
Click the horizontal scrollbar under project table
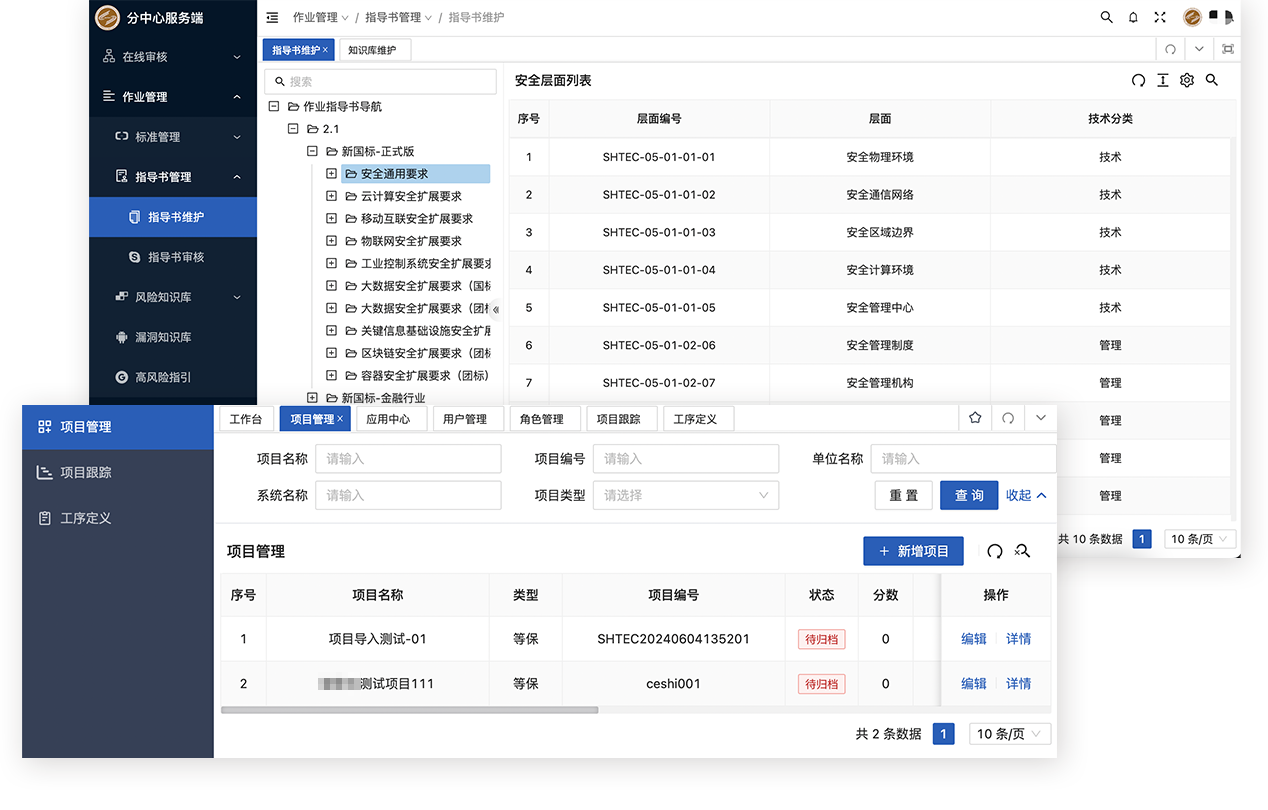click(x=410, y=710)
